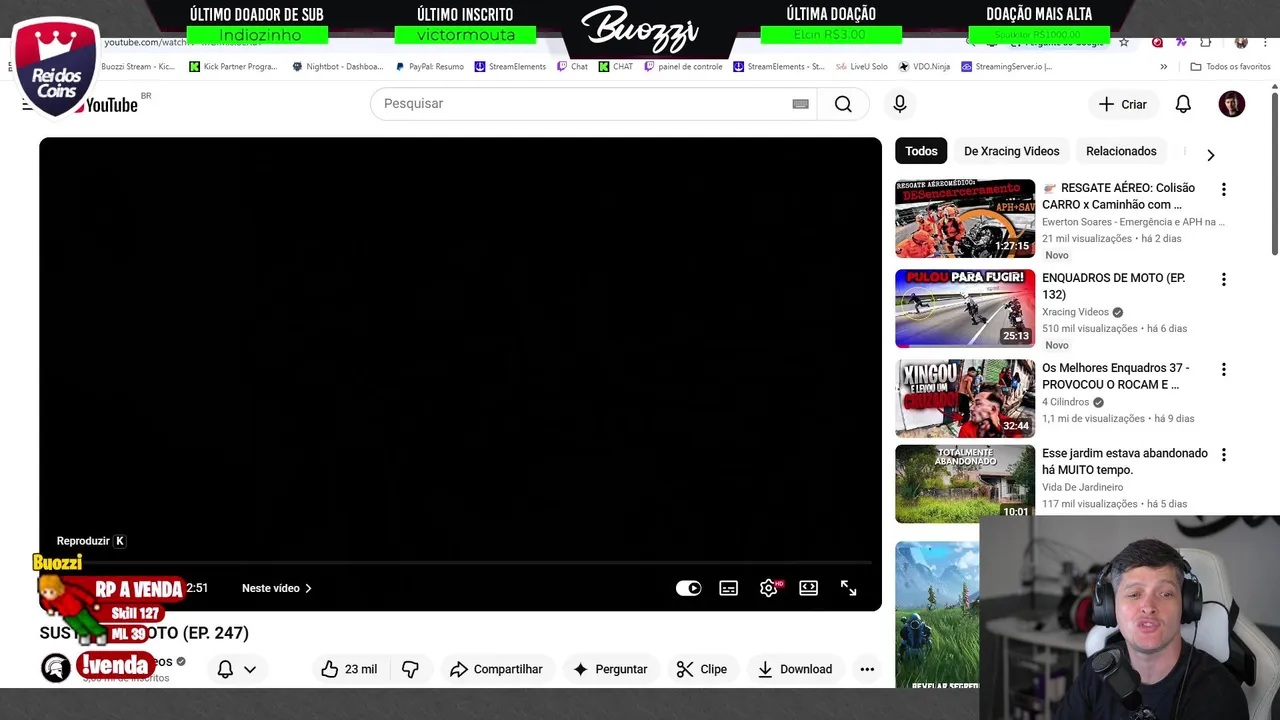
Task: Open options for ENQUADROS DE MOTO video
Action: (1223, 279)
